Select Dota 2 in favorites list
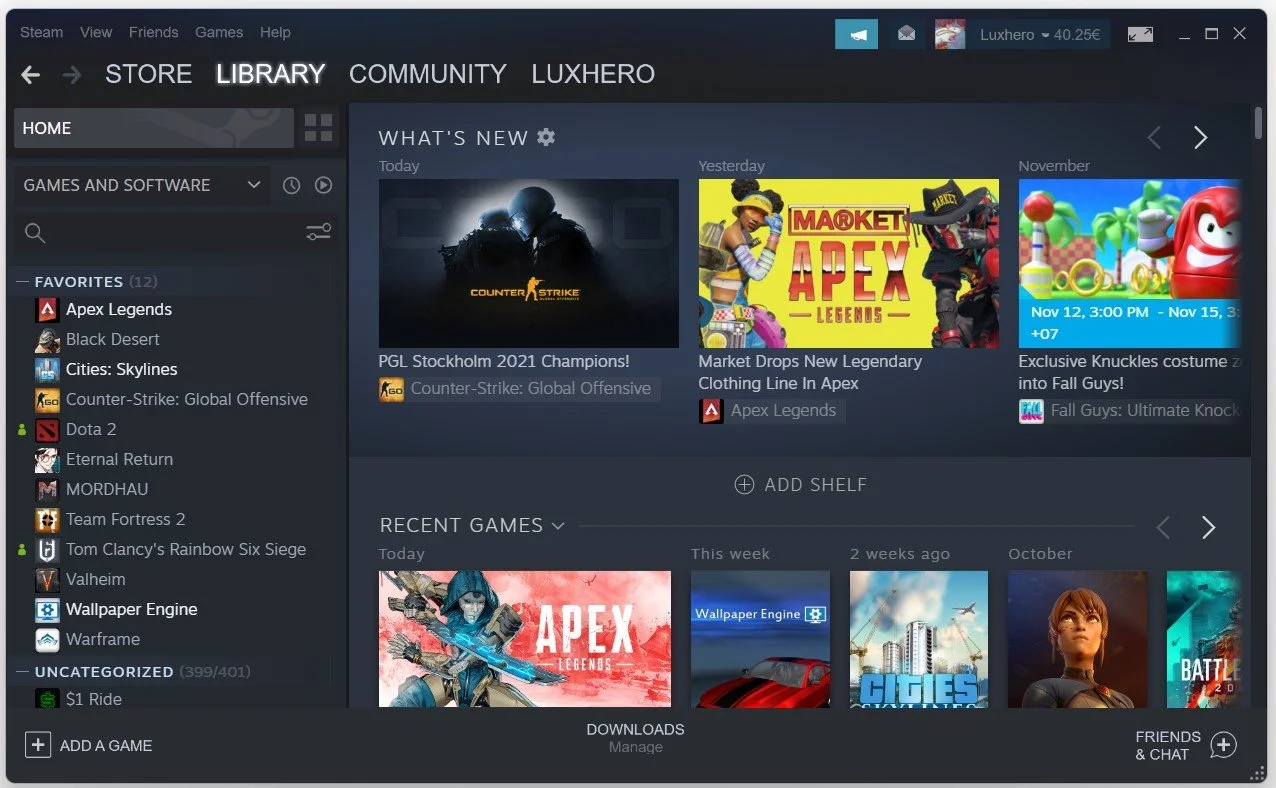Image resolution: width=1276 pixels, height=788 pixels. [x=91, y=430]
